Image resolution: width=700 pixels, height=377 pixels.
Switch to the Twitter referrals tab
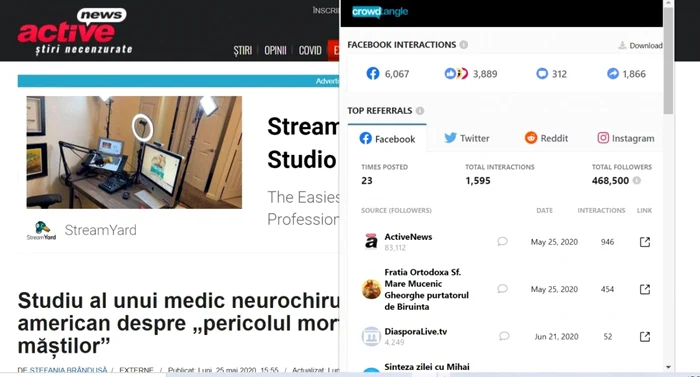(467, 138)
